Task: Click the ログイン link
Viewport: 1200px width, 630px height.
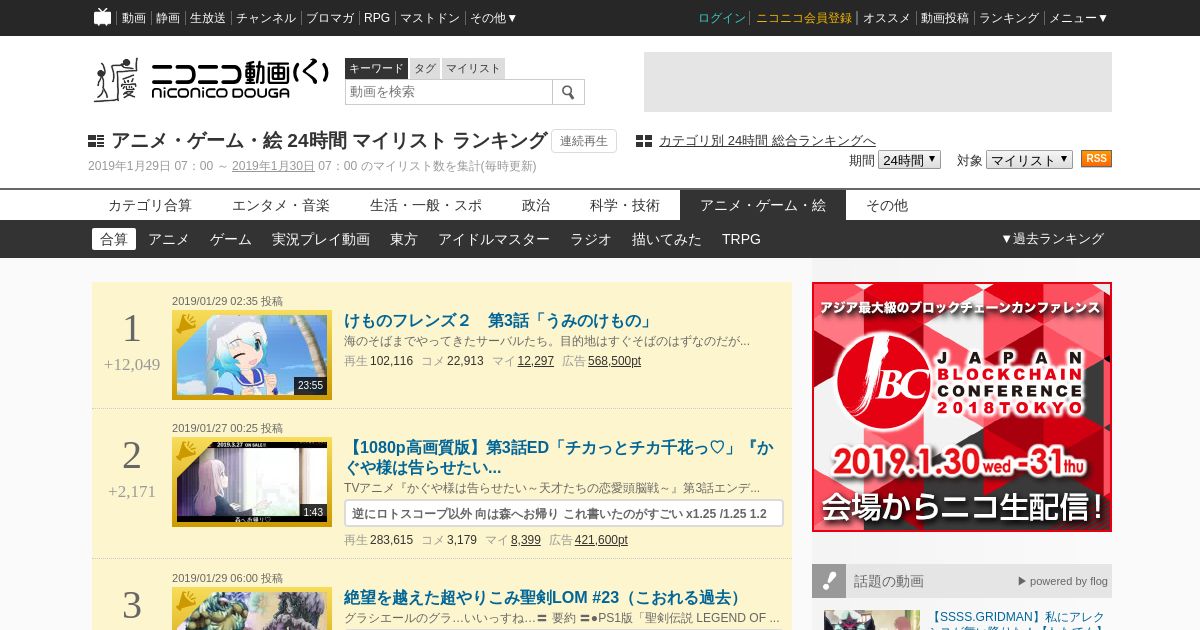Action: (x=722, y=18)
